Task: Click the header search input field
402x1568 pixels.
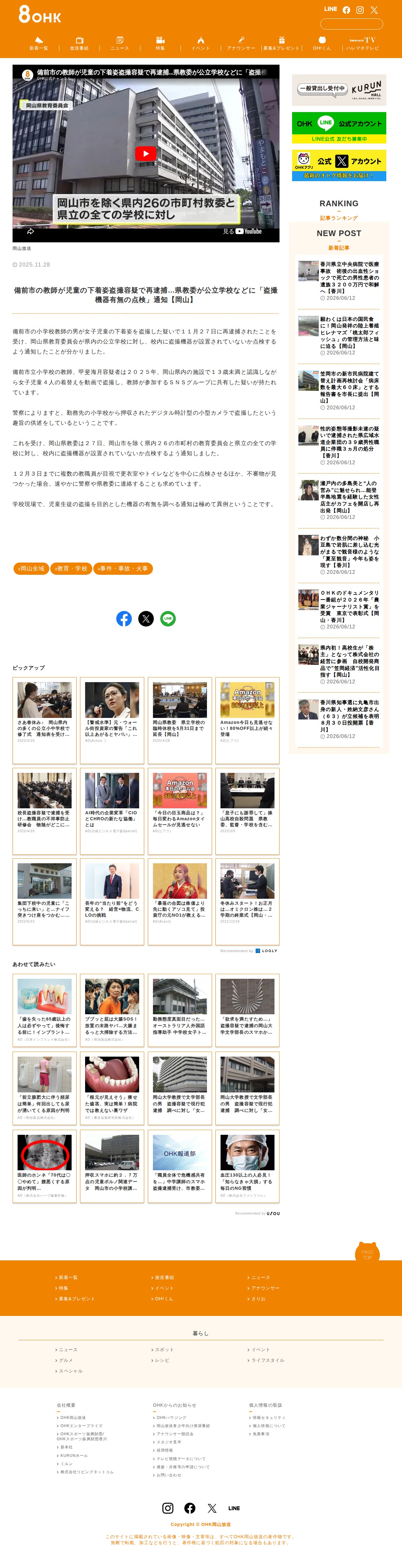Action: tap(351, 24)
